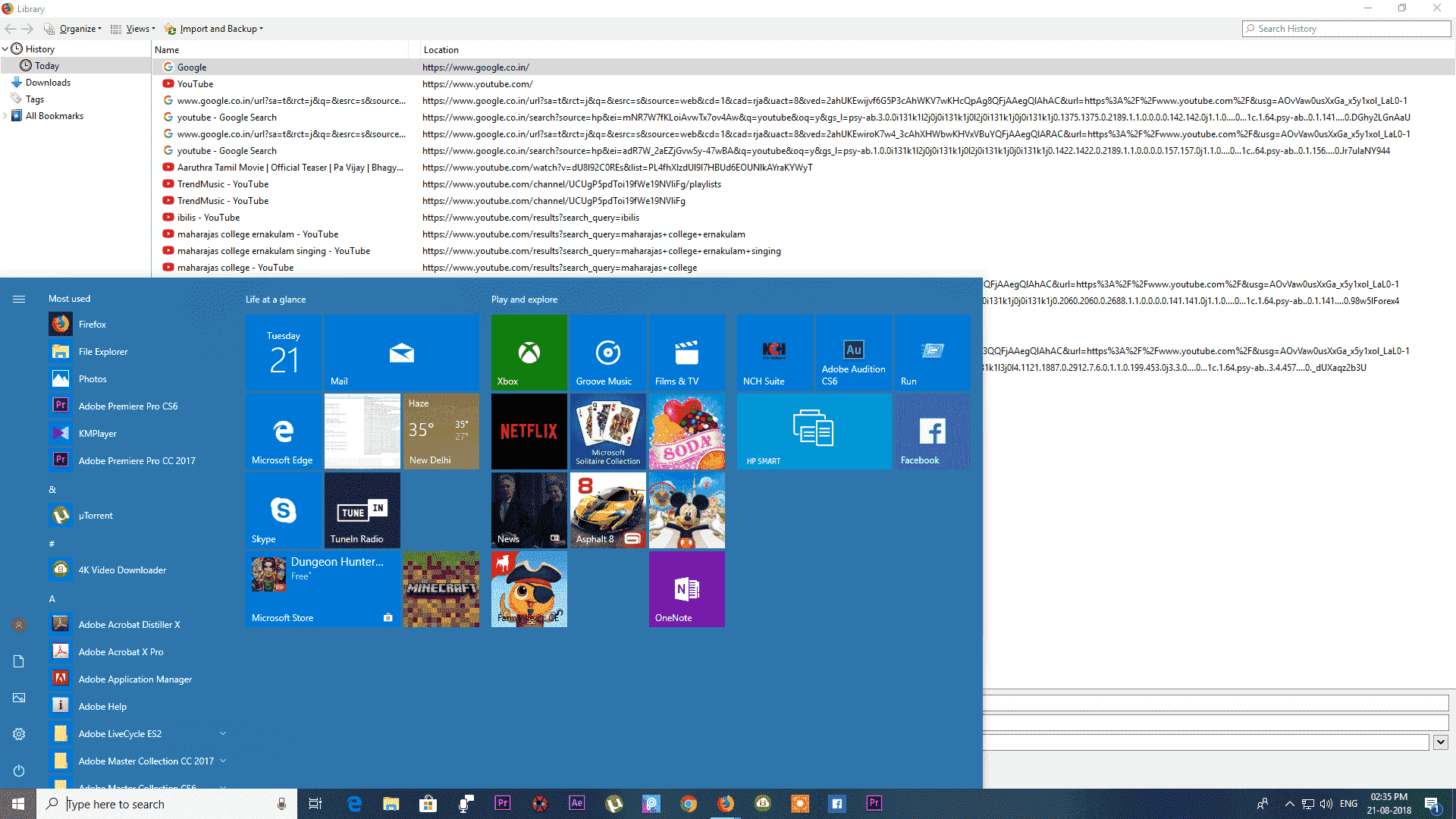
Task: Click the Search History field
Action: coord(1347,29)
